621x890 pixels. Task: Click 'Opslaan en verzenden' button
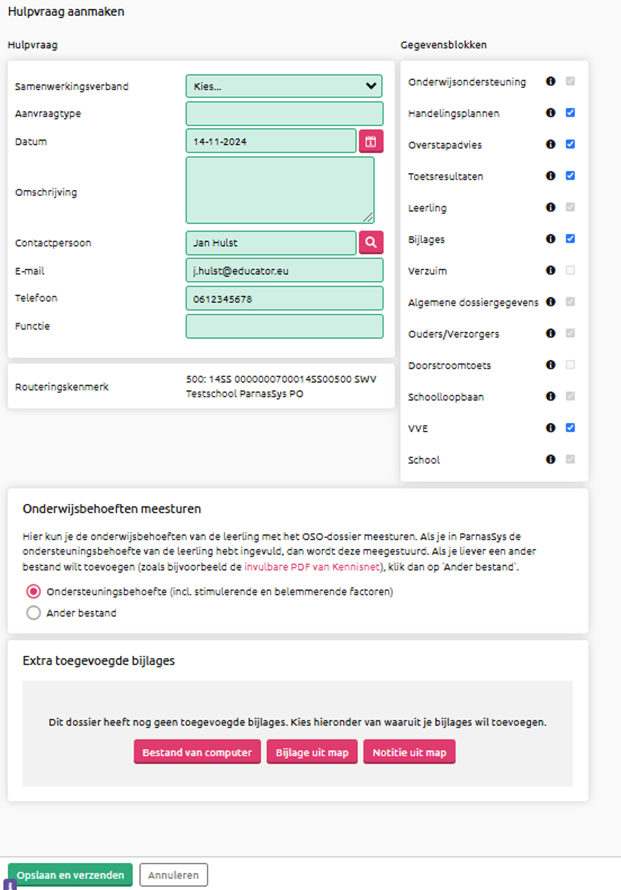click(70, 875)
